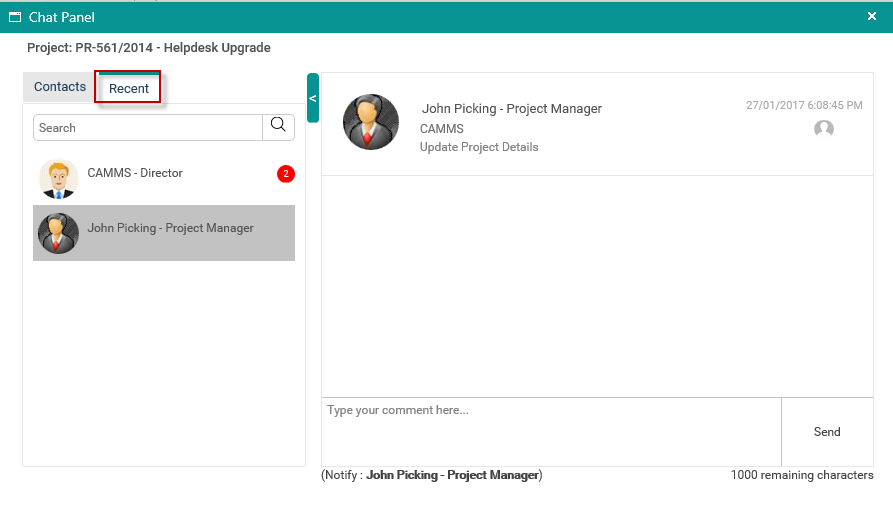This screenshot has width=893, height=505.
Task: Select John Picking - Project Manager conversation
Action: (164, 233)
